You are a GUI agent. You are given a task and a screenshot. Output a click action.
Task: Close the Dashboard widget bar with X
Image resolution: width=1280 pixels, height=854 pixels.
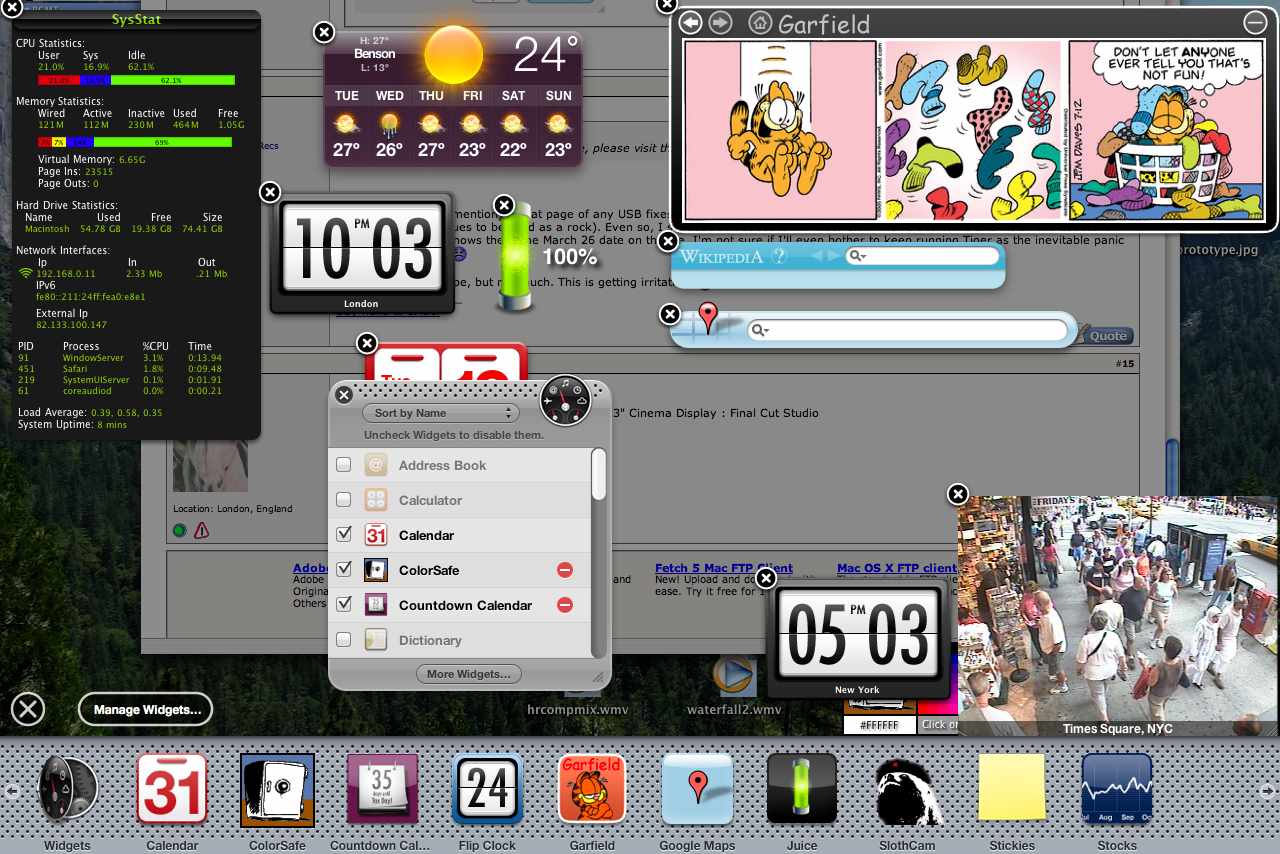[28, 709]
